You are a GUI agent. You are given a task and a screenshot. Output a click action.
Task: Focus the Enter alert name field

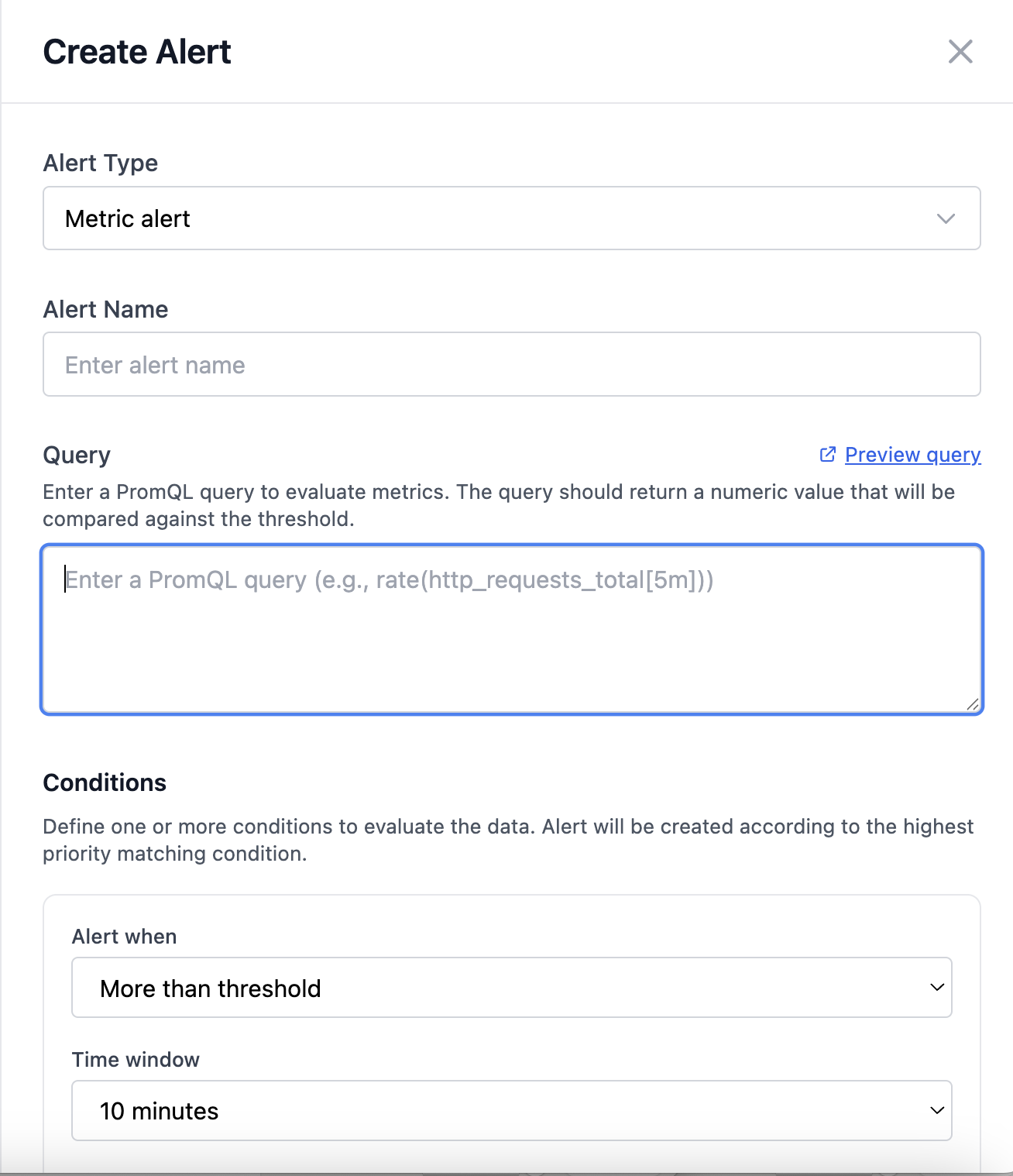click(x=511, y=364)
